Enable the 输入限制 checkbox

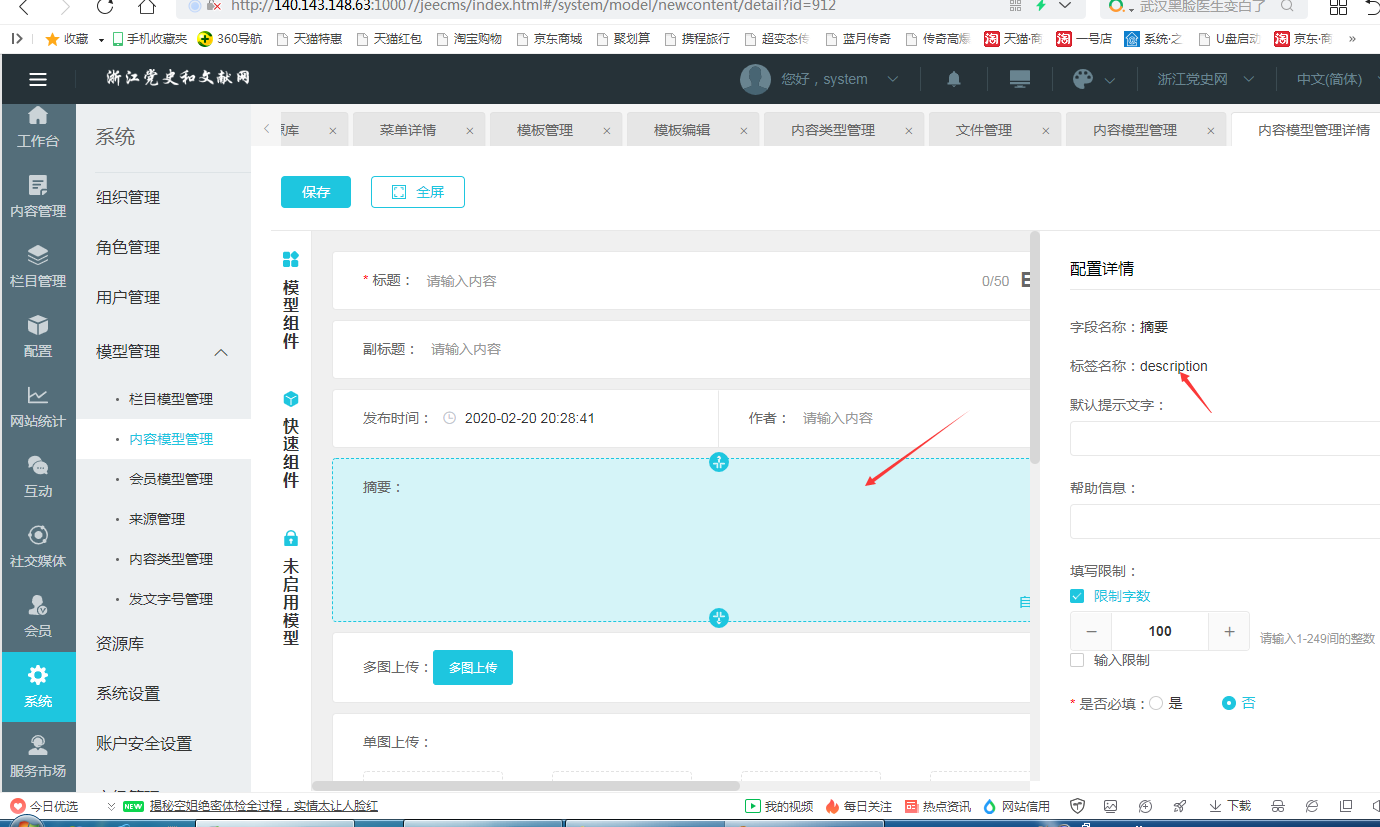[1077, 660]
